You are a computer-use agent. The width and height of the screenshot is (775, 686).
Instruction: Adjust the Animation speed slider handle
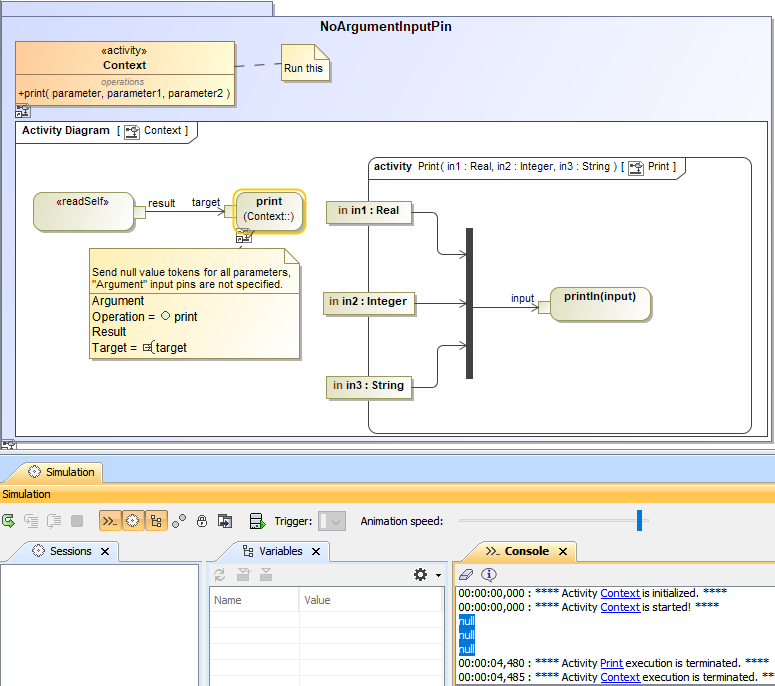[x=639, y=521]
